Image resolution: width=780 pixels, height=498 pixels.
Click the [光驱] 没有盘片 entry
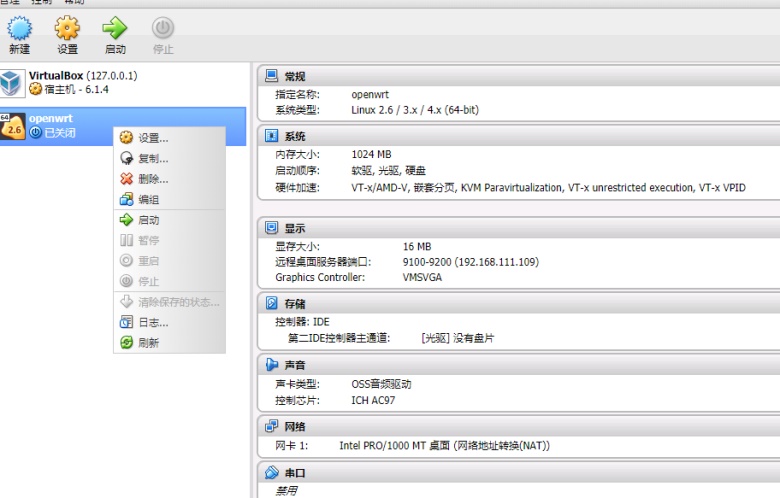[458, 338]
